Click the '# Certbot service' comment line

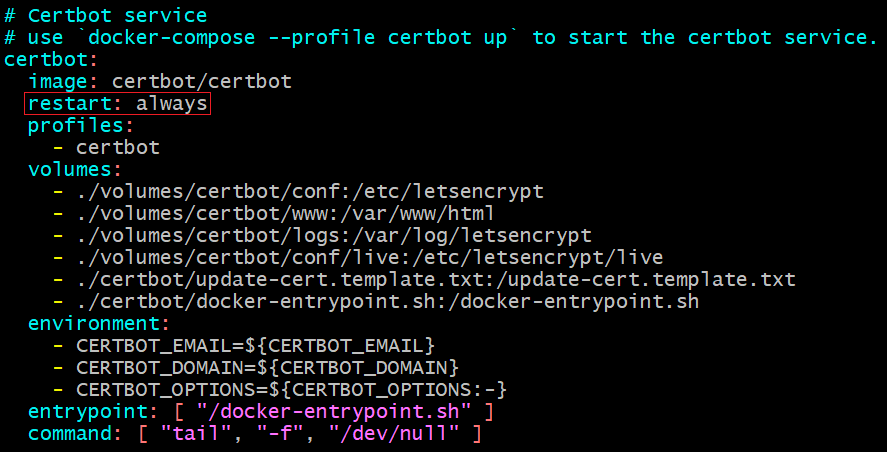click(105, 16)
